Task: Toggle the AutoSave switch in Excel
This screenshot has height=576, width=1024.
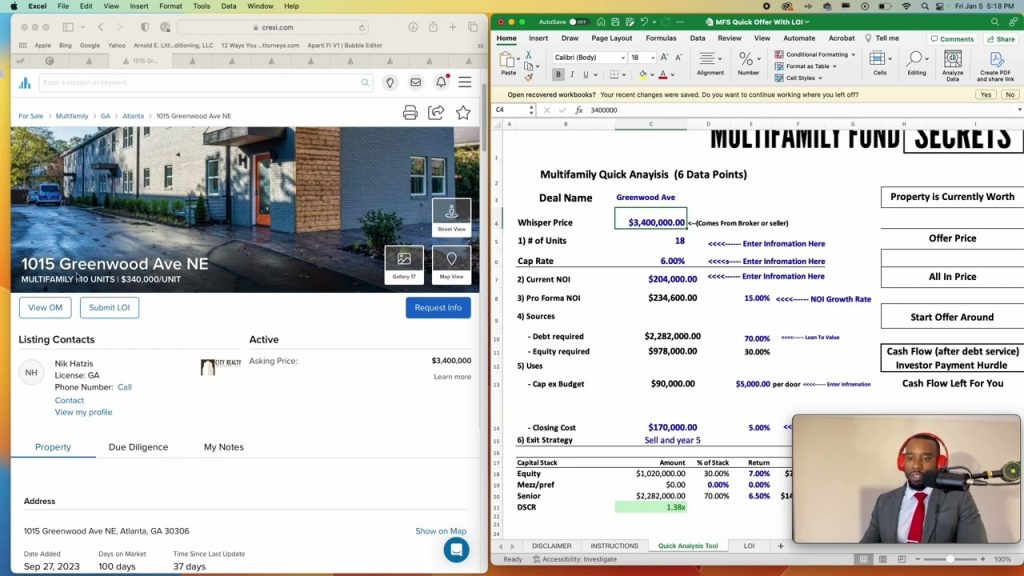Action: point(578,21)
